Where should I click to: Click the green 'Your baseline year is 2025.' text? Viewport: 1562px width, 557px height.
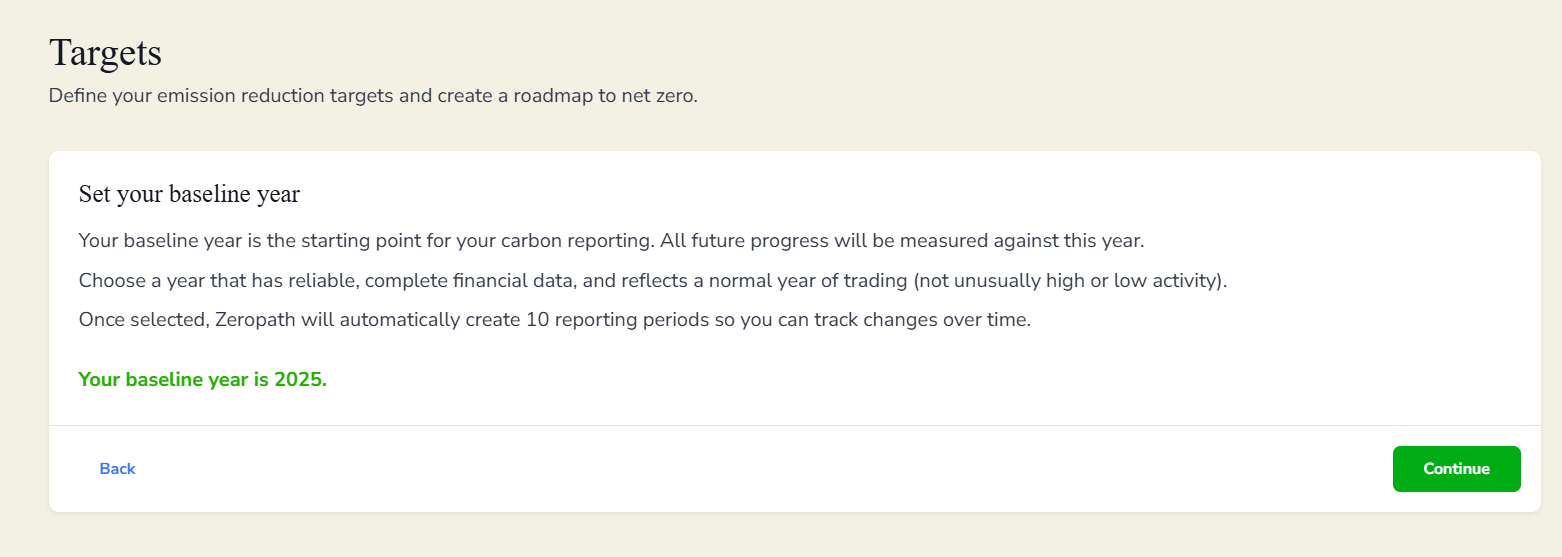[x=202, y=380]
